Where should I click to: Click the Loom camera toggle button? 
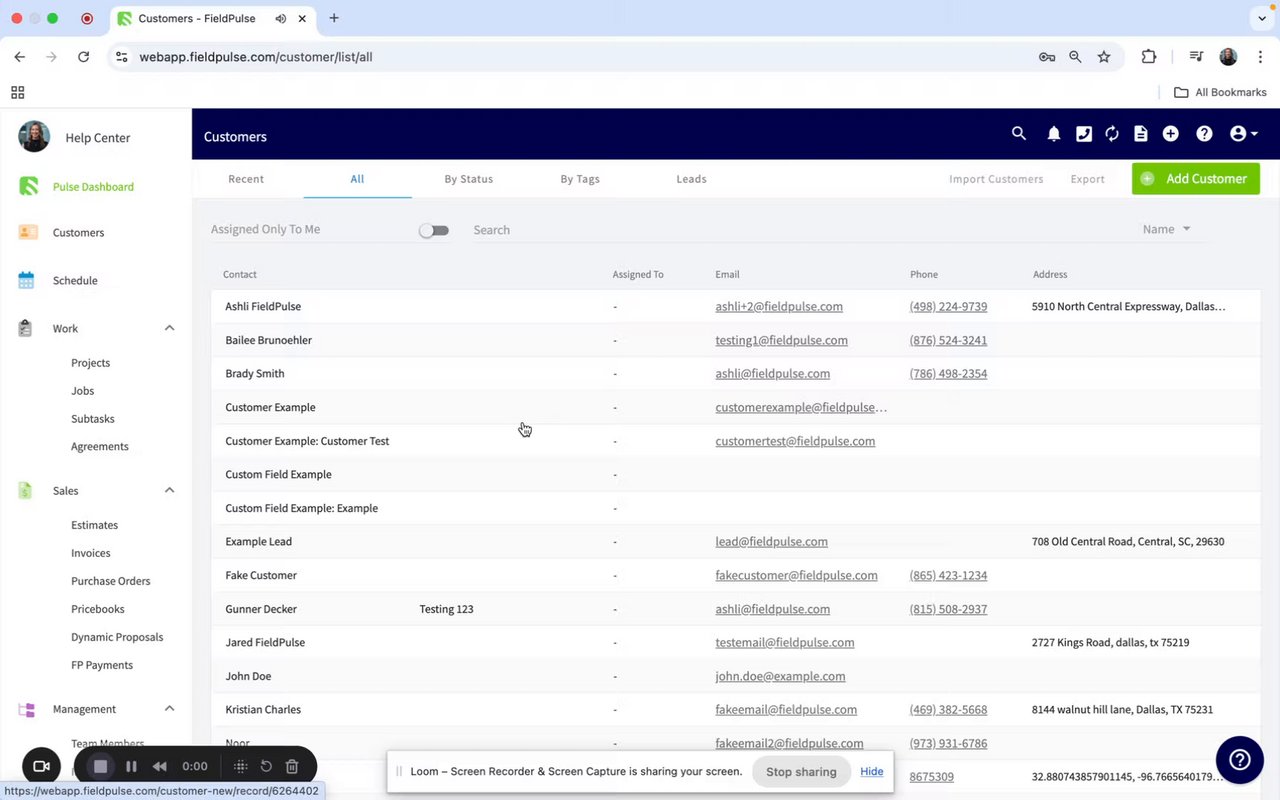click(x=42, y=766)
